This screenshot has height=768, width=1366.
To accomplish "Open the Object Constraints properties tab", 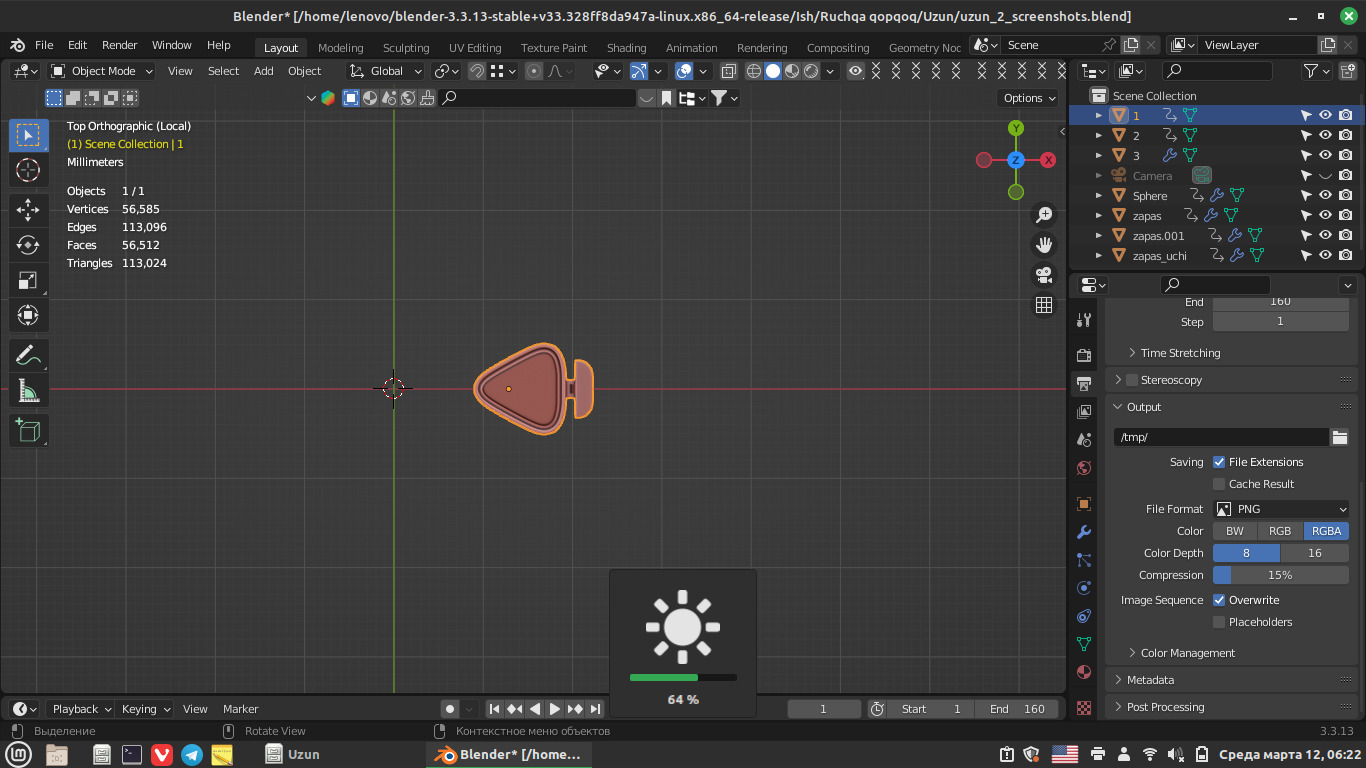I will pos(1084,616).
